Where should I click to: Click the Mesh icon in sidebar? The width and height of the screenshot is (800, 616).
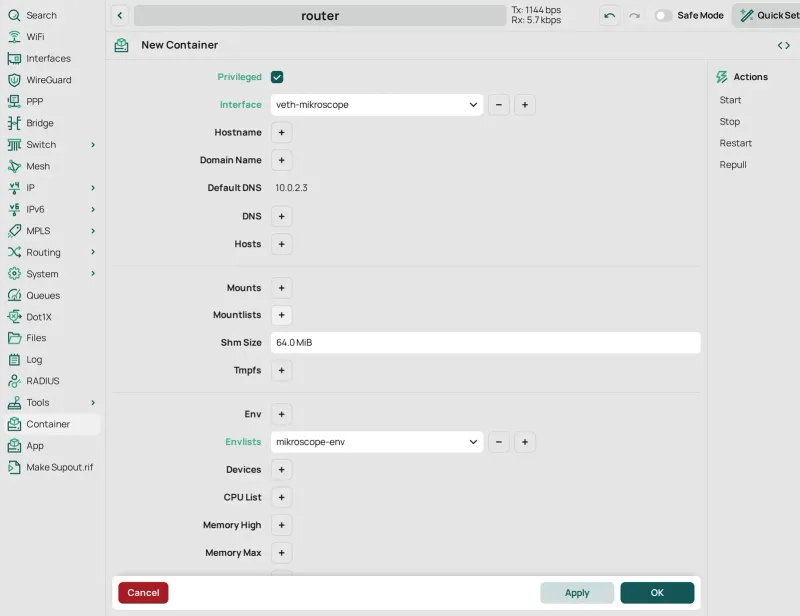[x=14, y=166]
